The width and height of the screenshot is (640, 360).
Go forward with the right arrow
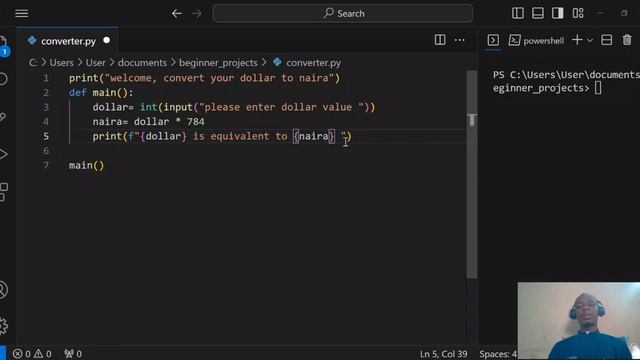coord(197,13)
